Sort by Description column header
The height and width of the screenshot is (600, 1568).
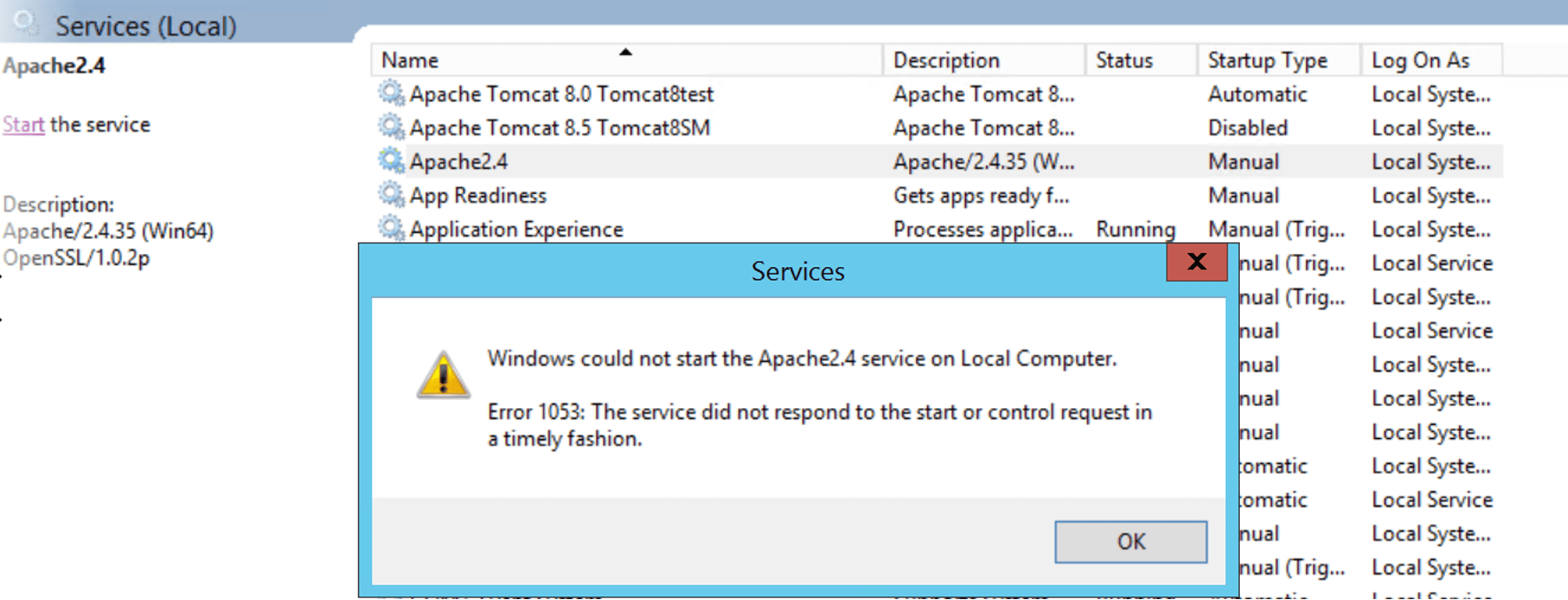tap(983, 60)
